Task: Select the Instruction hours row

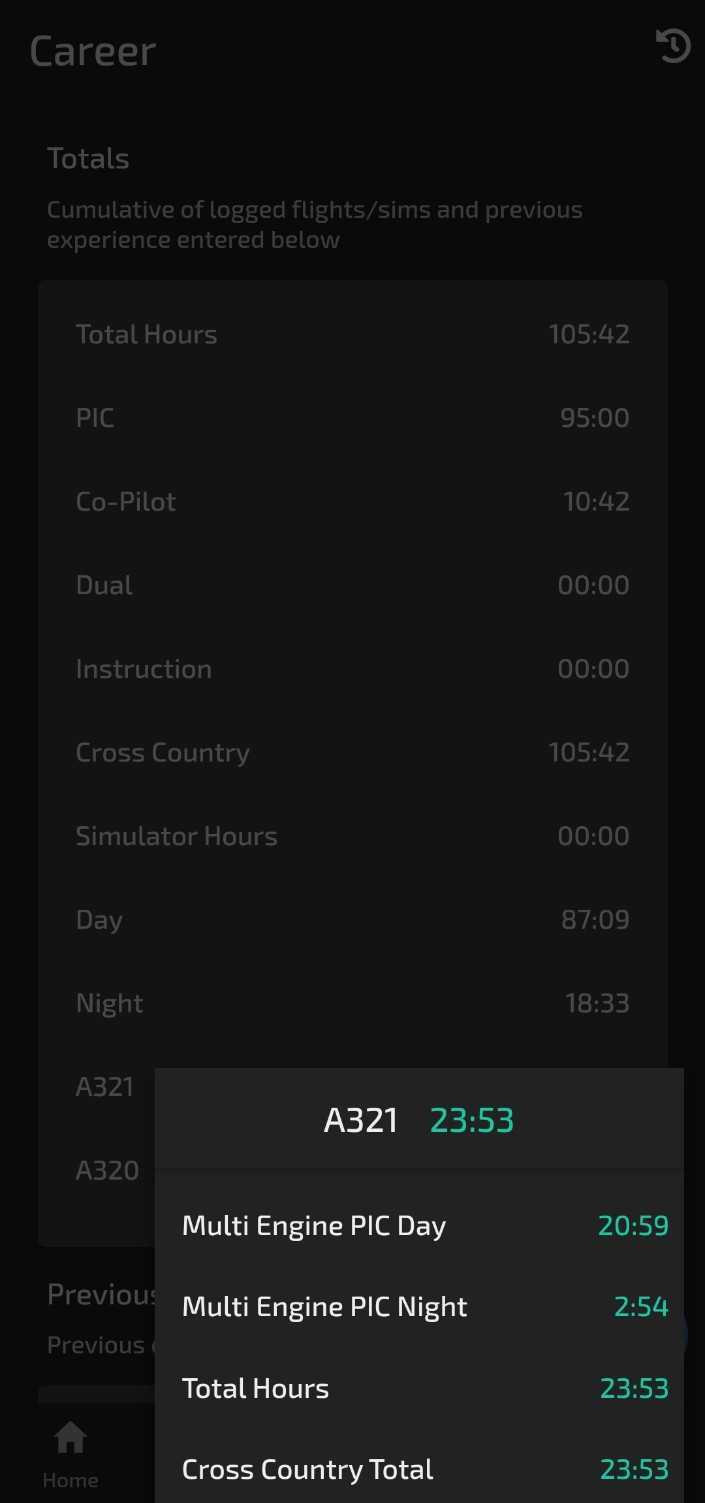Action: coord(352,669)
